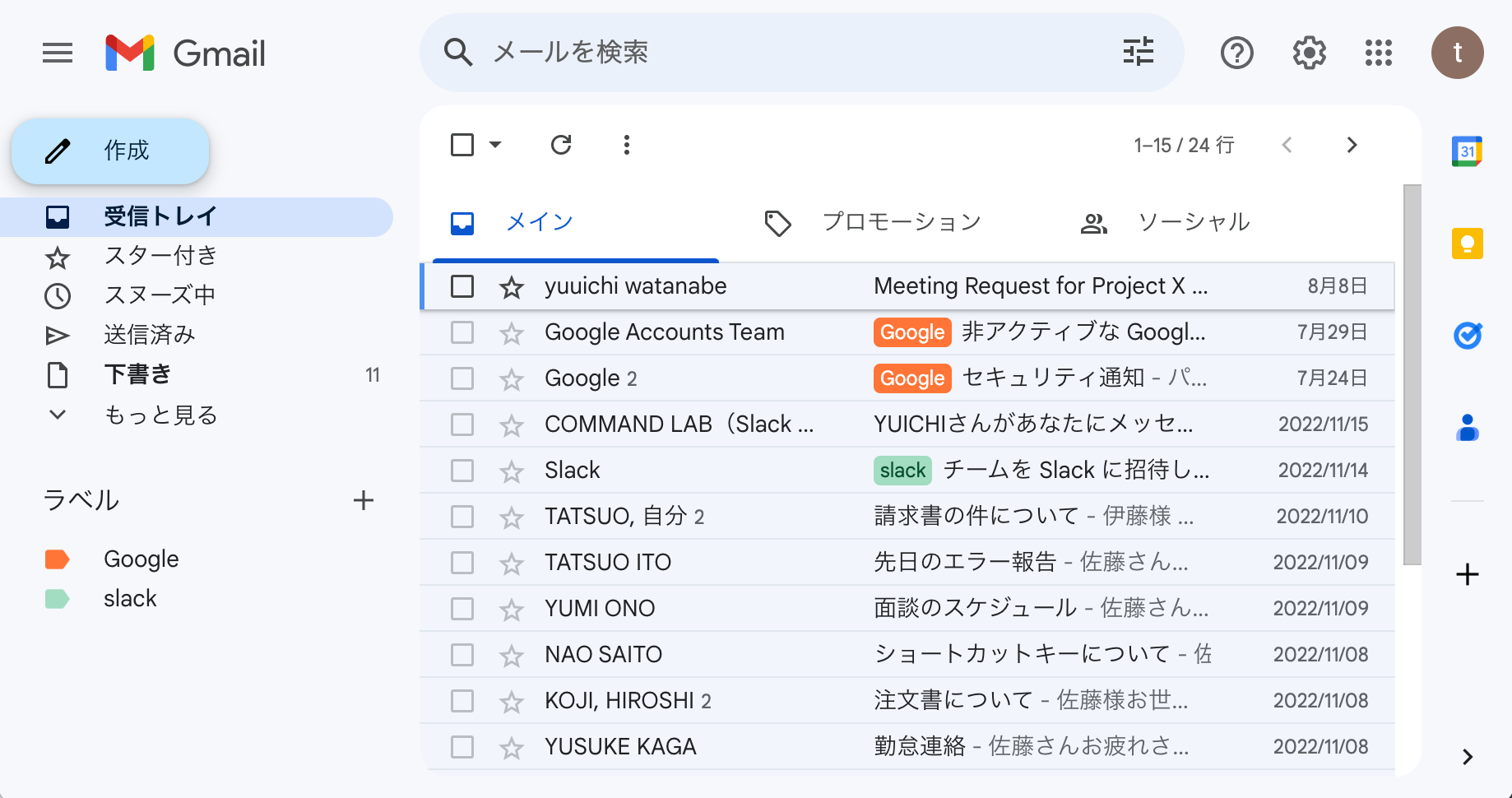Image resolution: width=1512 pixels, height=798 pixels.
Task: Open the 勤怠連絡 email
Action: point(907,747)
